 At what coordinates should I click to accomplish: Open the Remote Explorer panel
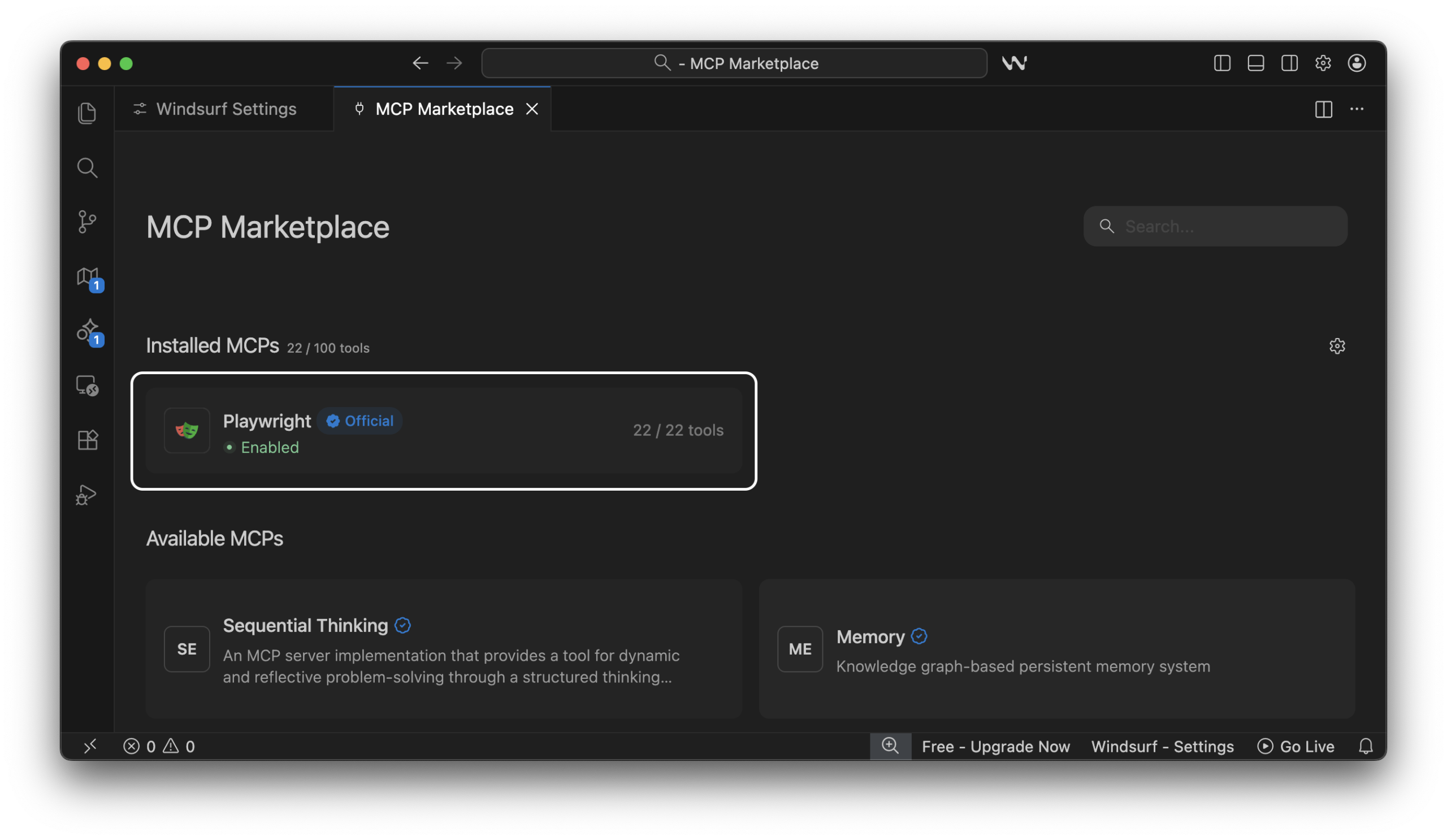87,386
